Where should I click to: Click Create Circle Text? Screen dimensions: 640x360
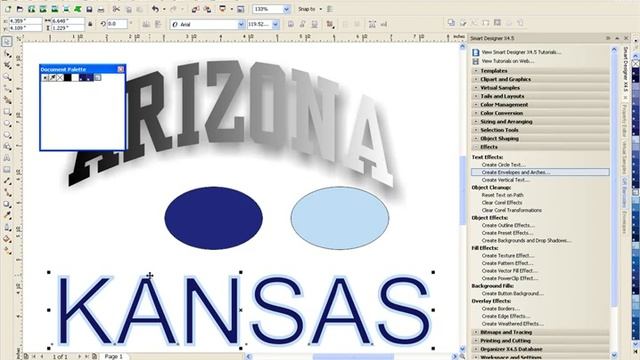click(503, 165)
